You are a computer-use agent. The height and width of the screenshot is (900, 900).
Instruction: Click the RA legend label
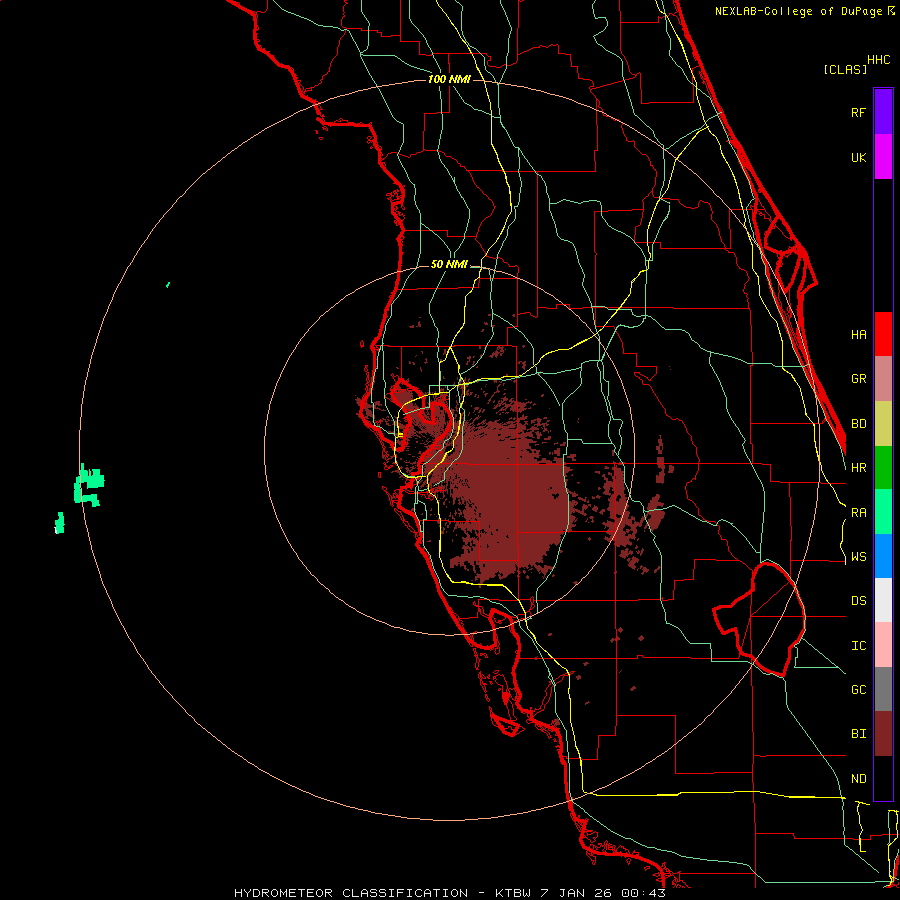click(x=858, y=513)
